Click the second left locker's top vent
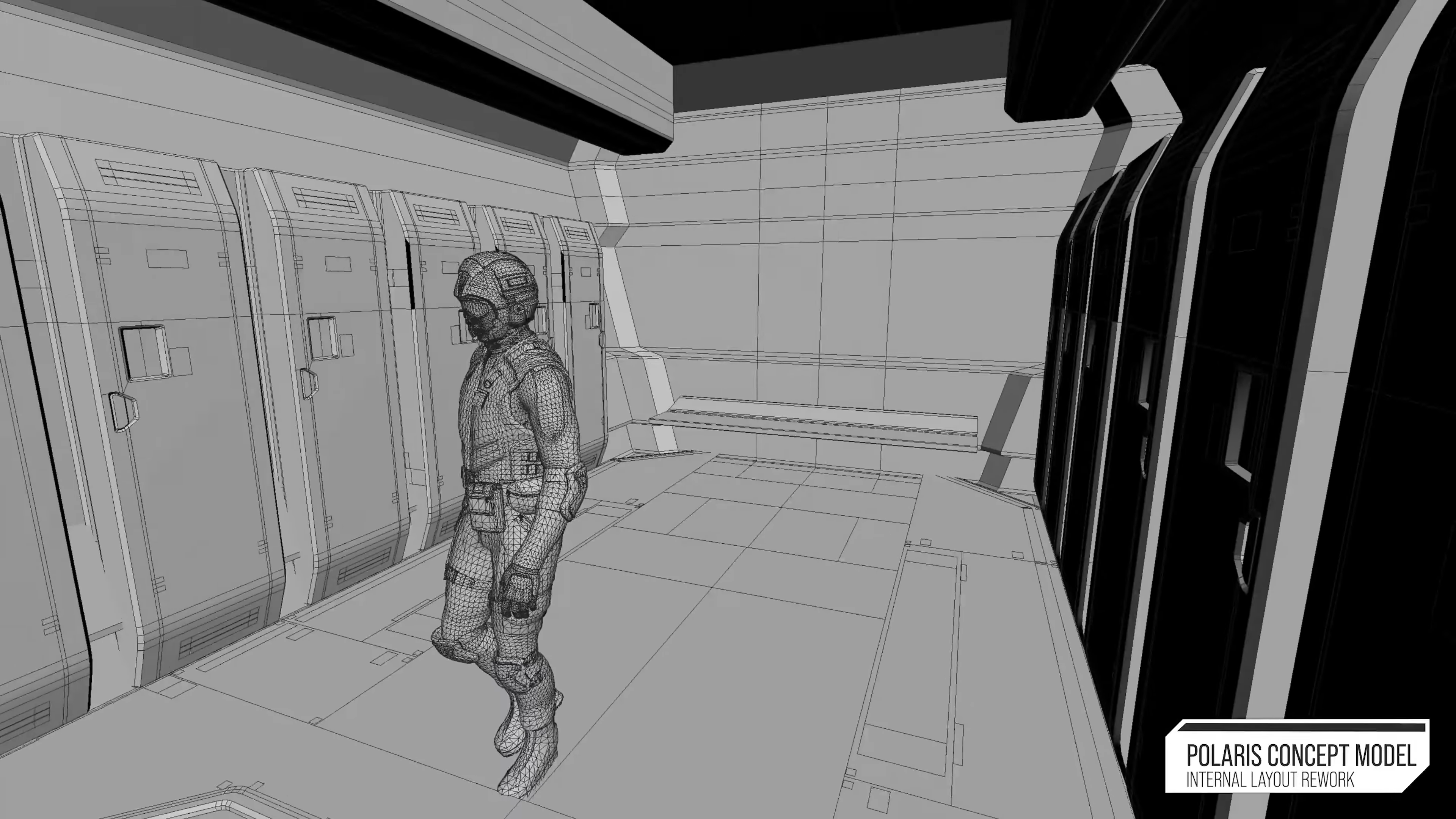This screenshot has height=819, width=1456. (325, 199)
